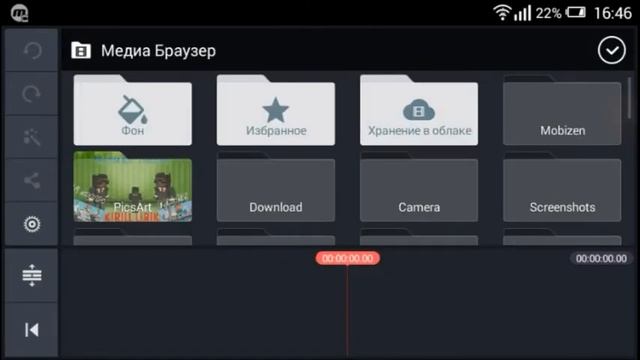Open project settings gear icon
Image resolution: width=640 pixels, height=360 pixels.
point(32,224)
